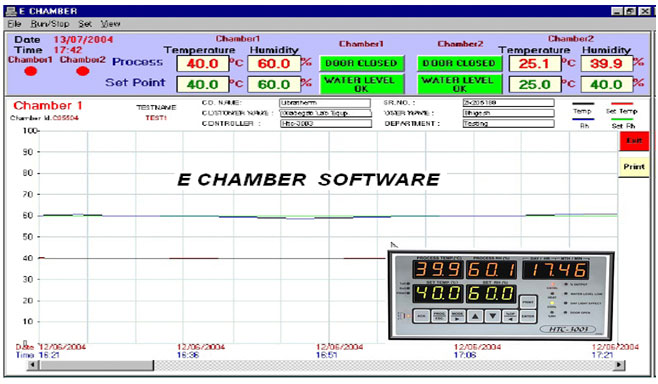The width and height of the screenshot is (658, 384).
Task: Click the red Set Temp legend line
Action: pyautogui.click(x=622, y=104)
